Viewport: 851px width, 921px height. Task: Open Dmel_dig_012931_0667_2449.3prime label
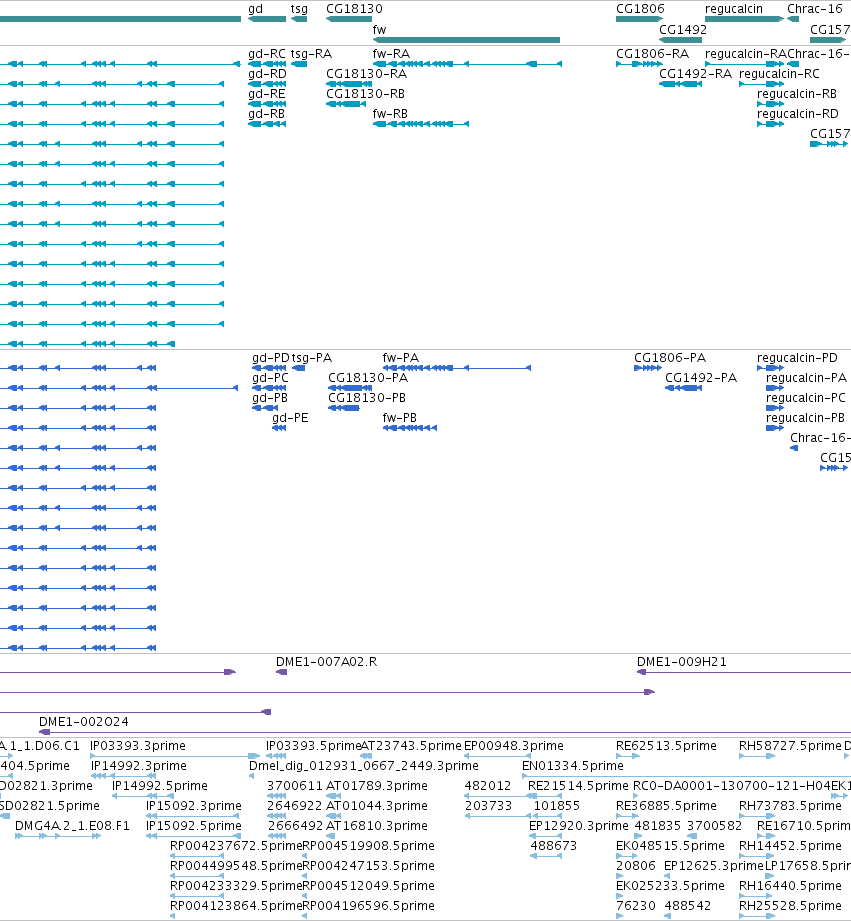click(364, 766)
